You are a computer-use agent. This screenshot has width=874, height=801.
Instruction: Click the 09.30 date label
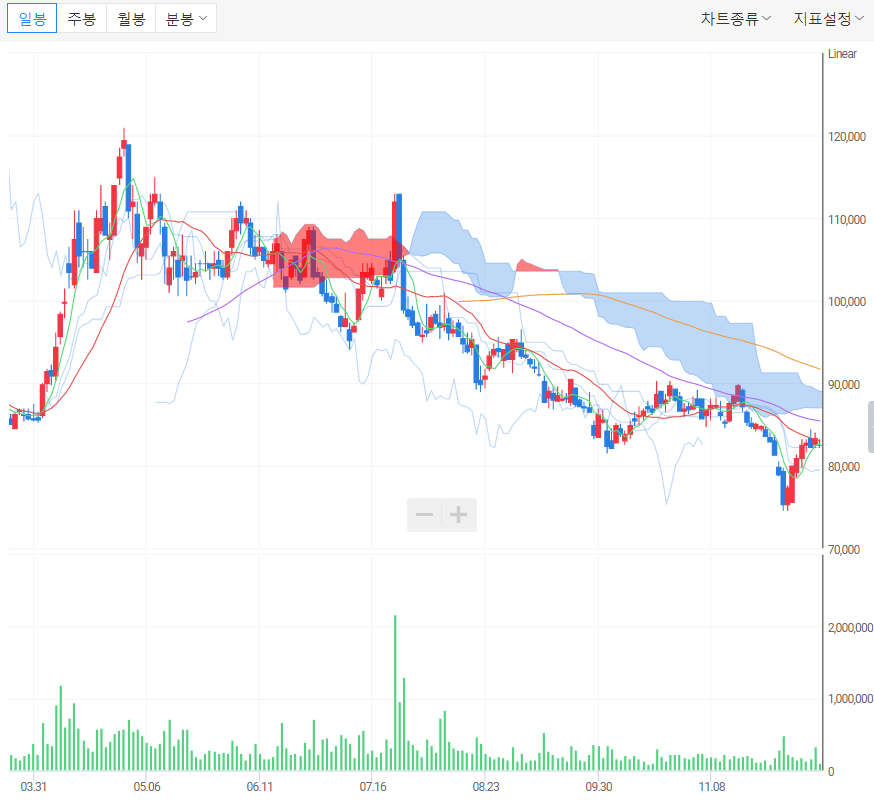[x=599, y=787]
